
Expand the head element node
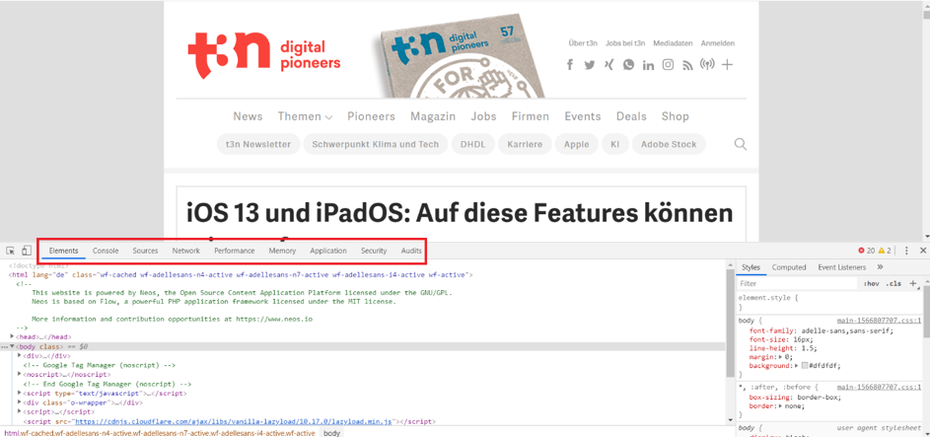click(x=13, y=336)
